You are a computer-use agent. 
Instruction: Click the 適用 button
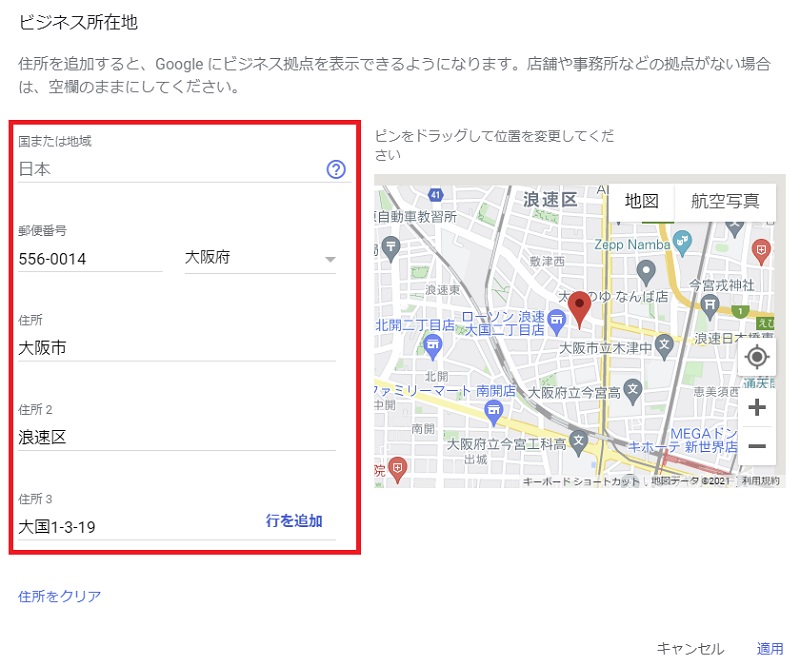(769, 648)
